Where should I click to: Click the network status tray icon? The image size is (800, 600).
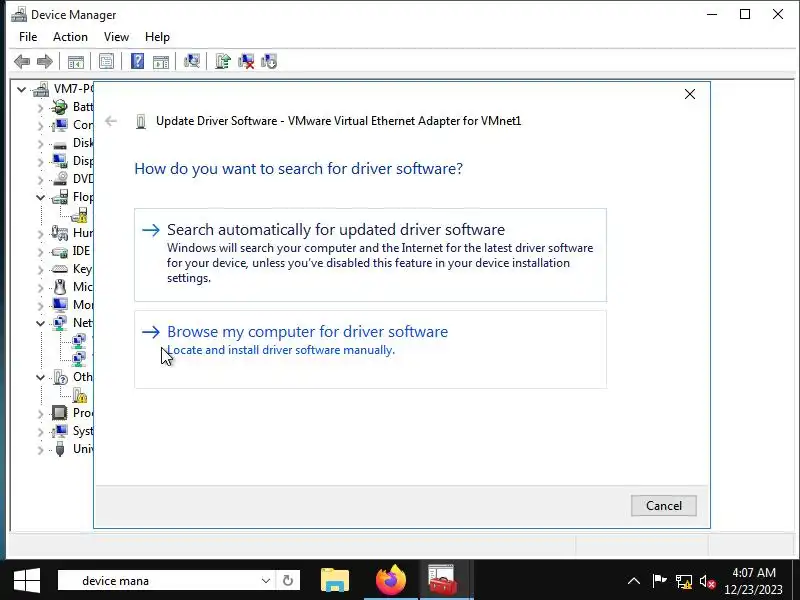[x=684, y=581]
